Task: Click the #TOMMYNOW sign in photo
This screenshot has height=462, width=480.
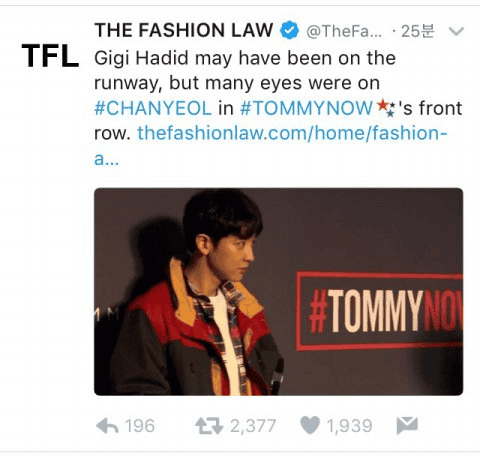Action: tap(380, 311)
